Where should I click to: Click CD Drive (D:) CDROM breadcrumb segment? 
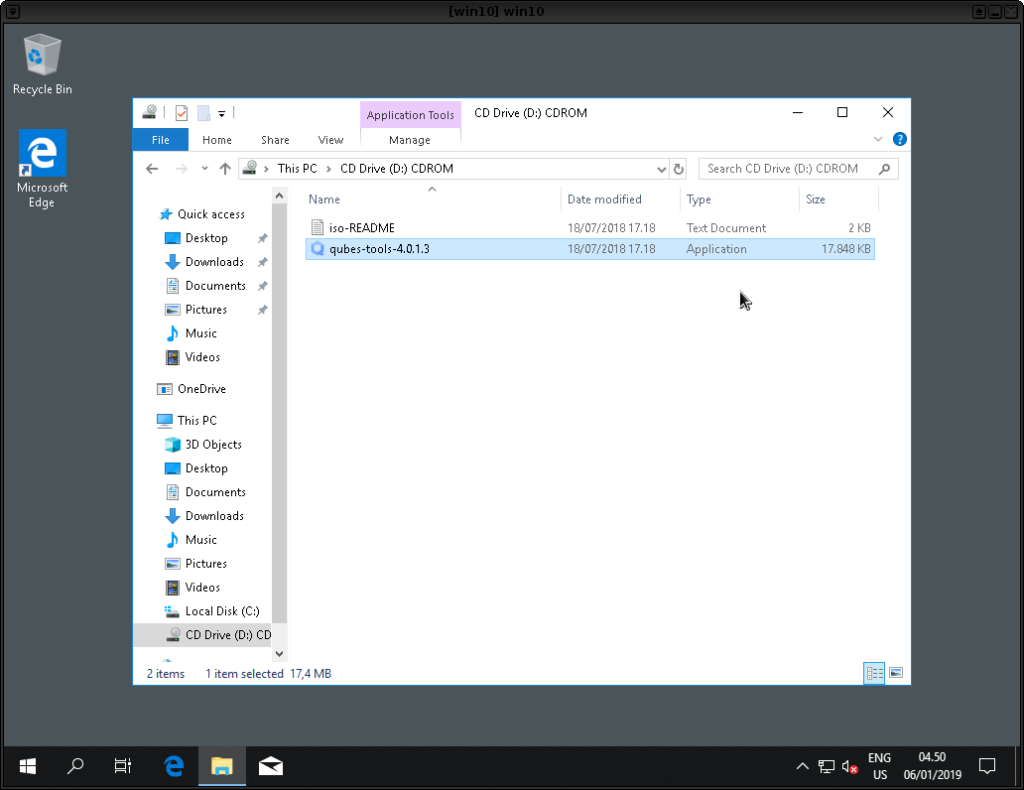click(x=396, y=168)
